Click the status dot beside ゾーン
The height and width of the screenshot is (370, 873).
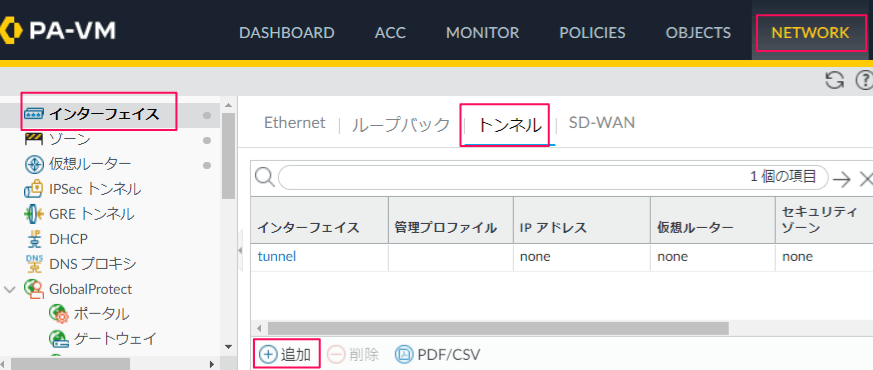tap(207, 141)
